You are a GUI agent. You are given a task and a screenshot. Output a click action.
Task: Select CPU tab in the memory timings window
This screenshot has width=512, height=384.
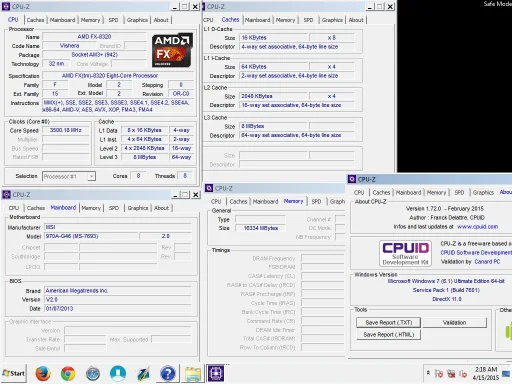coord(216,202)
